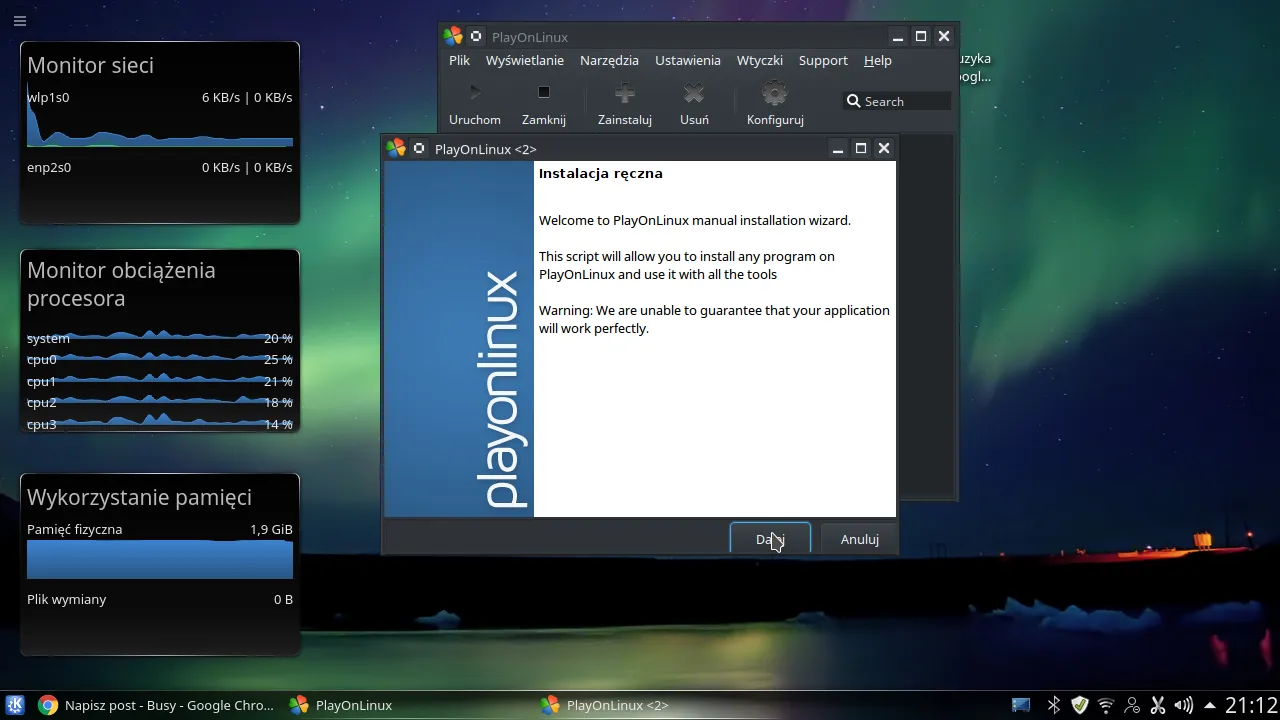1280x720 pixels.
Task: Switch to PlayOnLinux taskbar entry
Action: [341, 705]
